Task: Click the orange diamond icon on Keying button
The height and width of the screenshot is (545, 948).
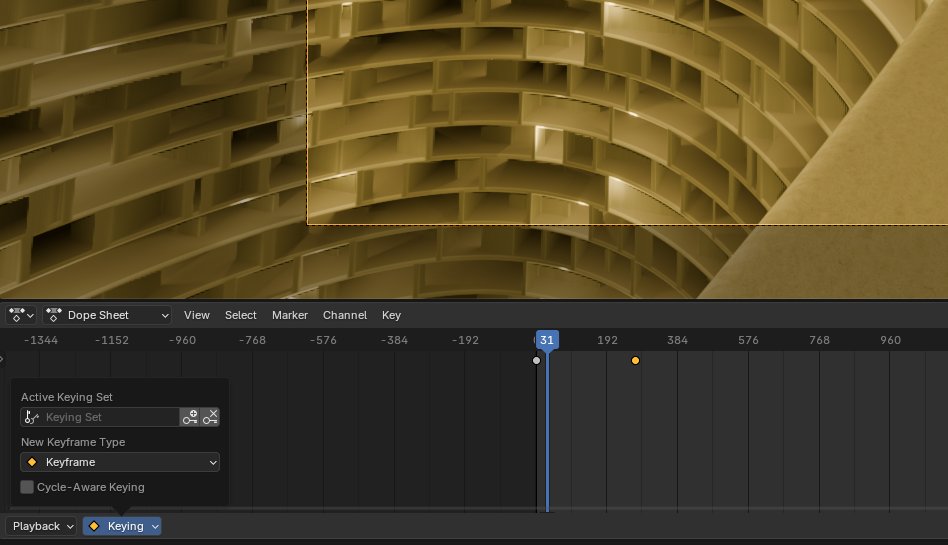Action: pos(94,526)
